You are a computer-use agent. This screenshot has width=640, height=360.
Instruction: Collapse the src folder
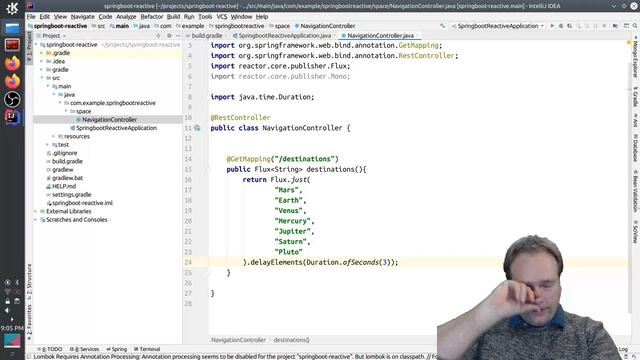tap(42, 78)
